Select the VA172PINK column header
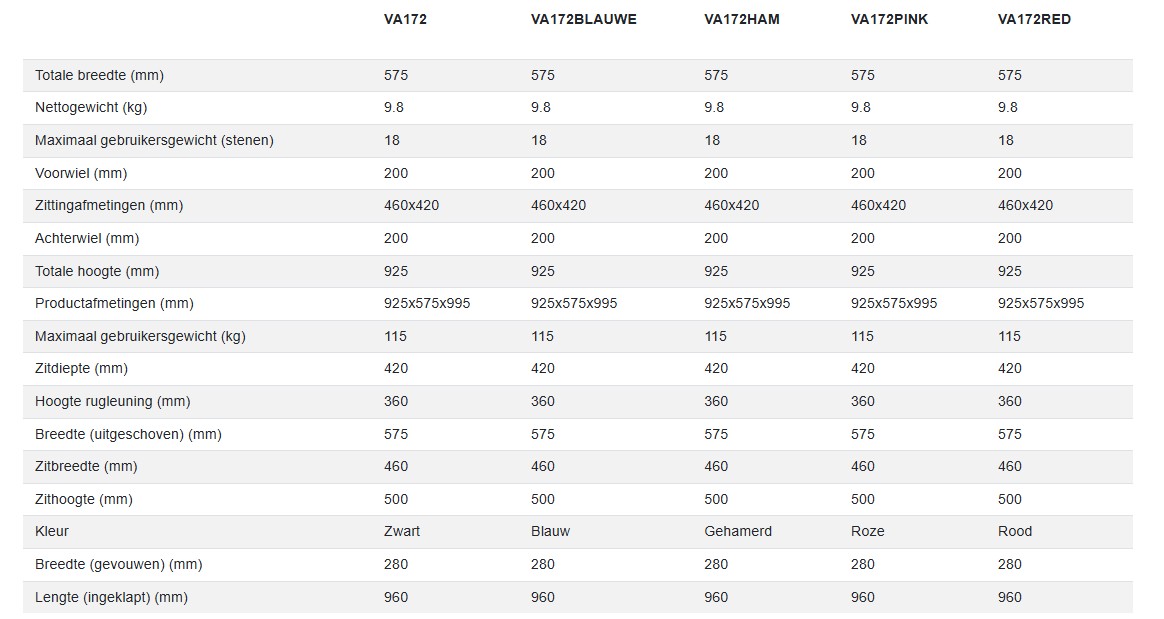This screenshot has height=619, width=1164. (x=889, y=19)
